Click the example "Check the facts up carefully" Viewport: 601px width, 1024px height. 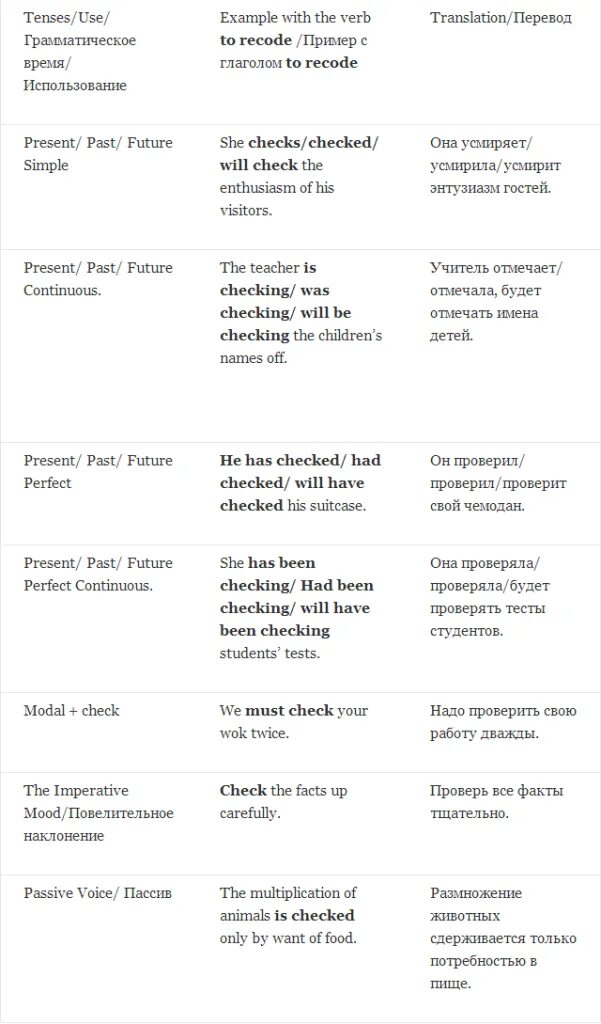tap(284, 801)
